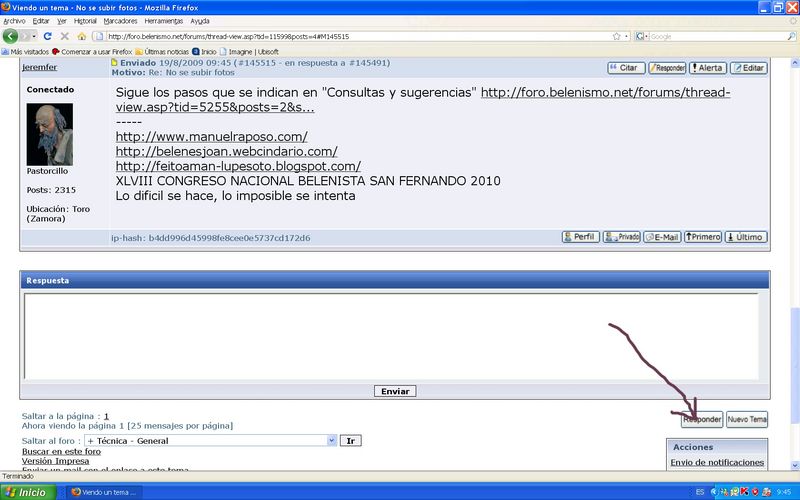The image size is (800, 500).
Task: Open the Windows Inicio start button
Action: pos(25,492)
